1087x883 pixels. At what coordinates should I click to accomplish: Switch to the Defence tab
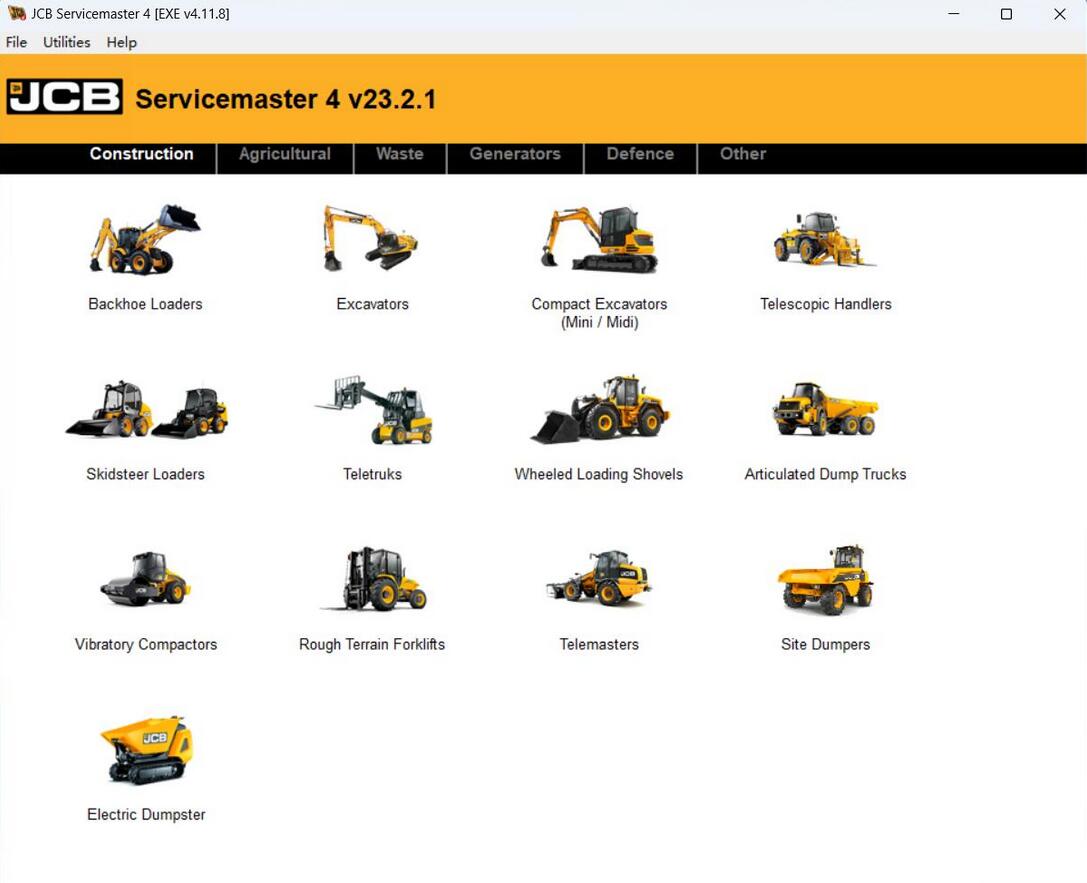640,154
